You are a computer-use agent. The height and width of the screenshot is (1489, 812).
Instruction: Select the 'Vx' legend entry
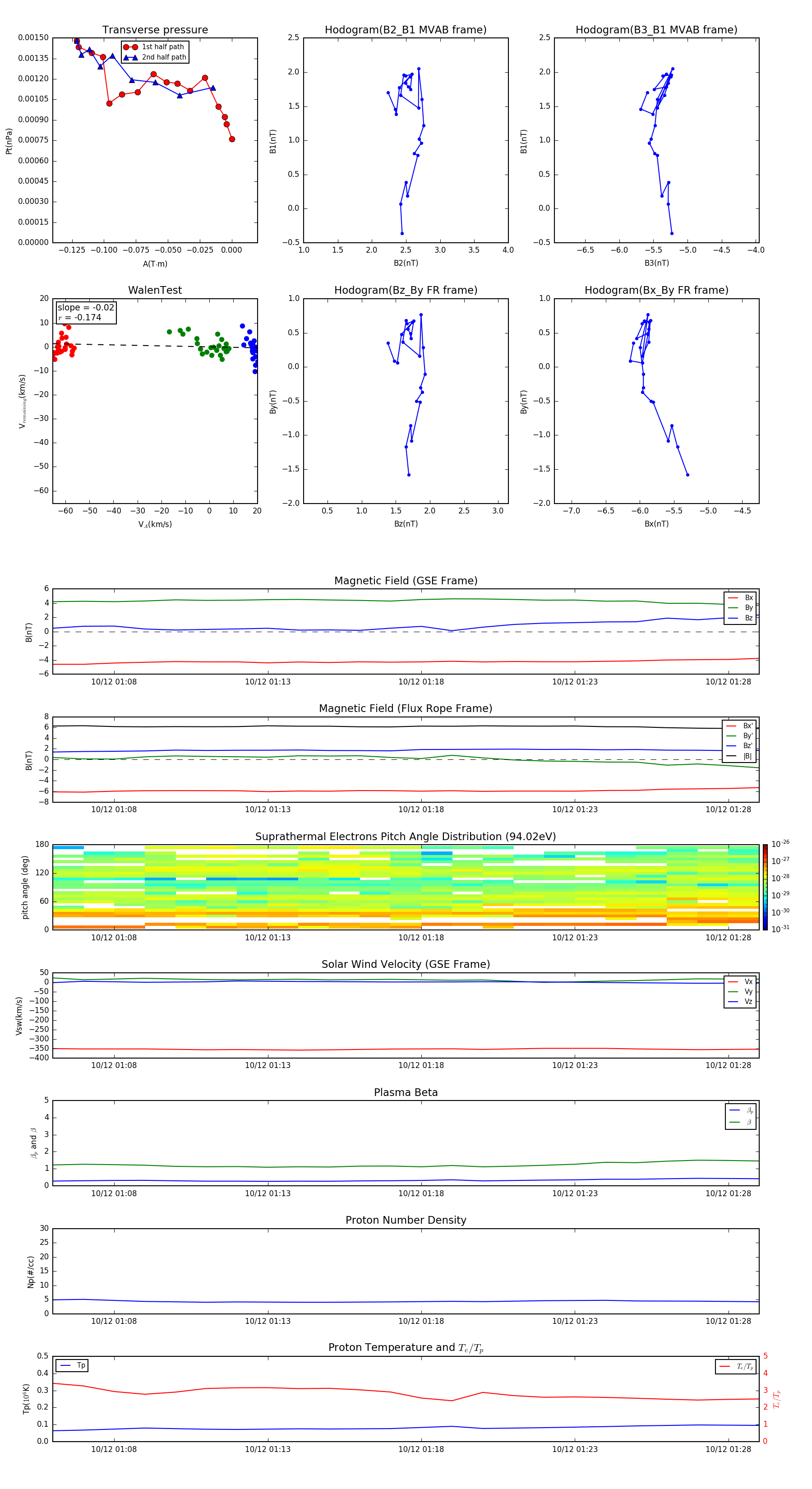(740, 981)
